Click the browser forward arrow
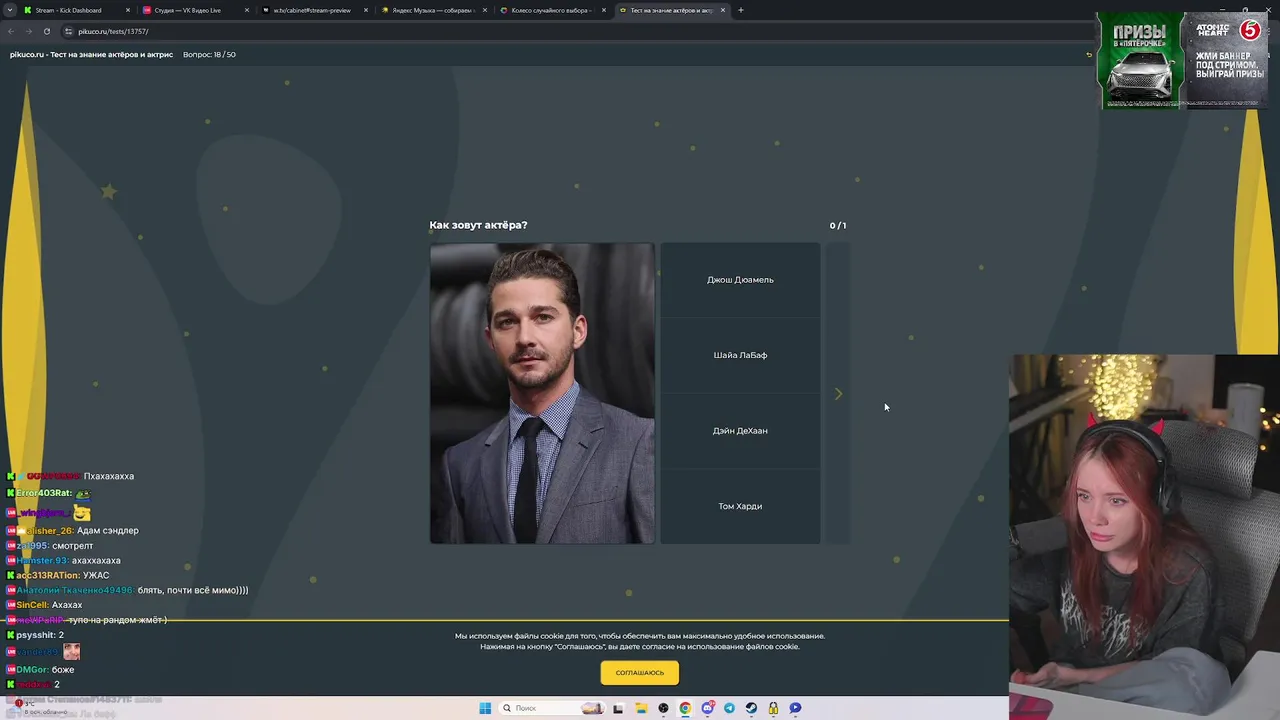 pos(28,31)
